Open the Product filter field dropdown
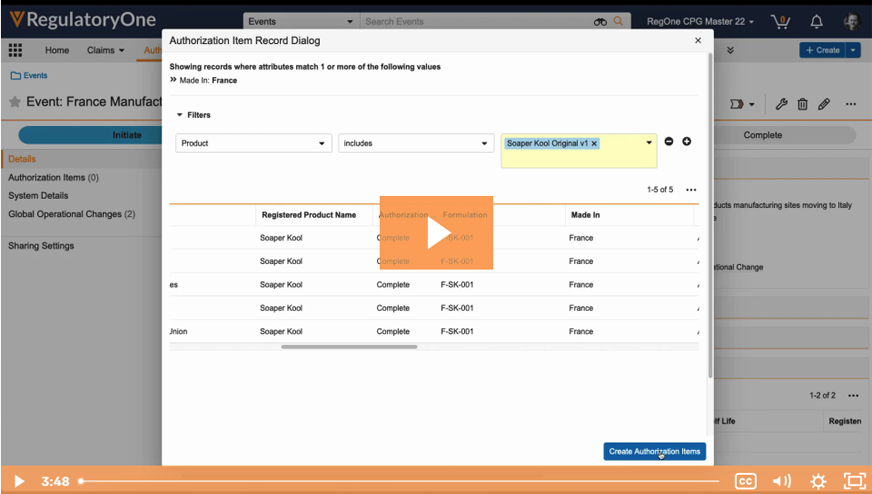Screen dimensions: 872x494 (x=254, y=143)
